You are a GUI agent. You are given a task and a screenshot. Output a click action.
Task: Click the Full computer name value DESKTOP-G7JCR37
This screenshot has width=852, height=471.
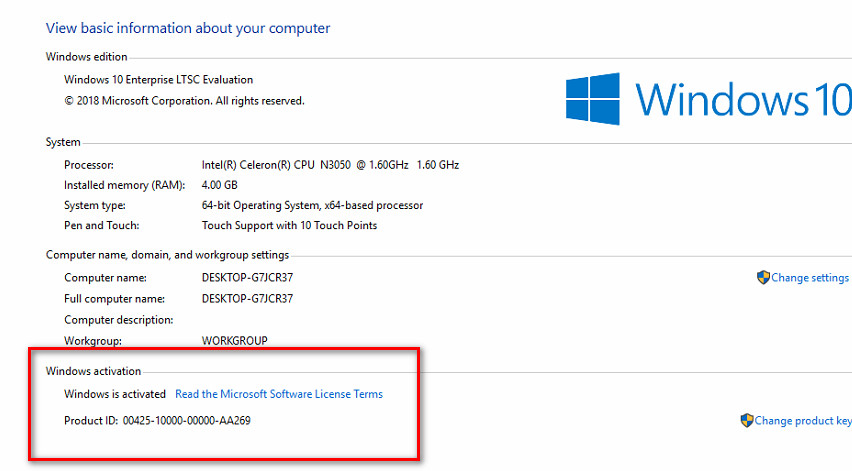247,299
